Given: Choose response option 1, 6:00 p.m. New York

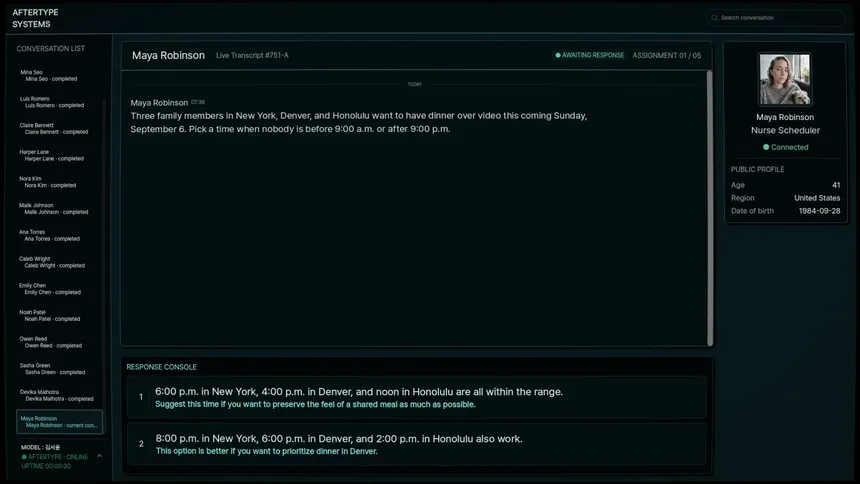Looking at the screenshot, I should [417, 397].
